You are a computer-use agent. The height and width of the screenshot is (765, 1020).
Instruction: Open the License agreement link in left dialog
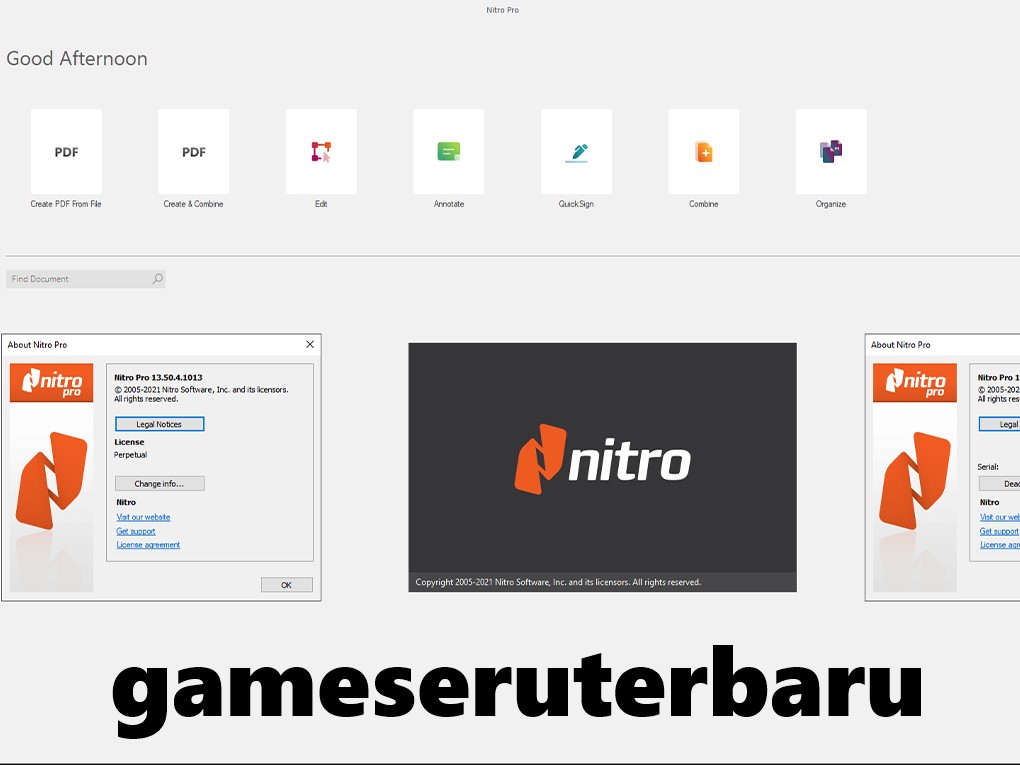pos(148,545)
